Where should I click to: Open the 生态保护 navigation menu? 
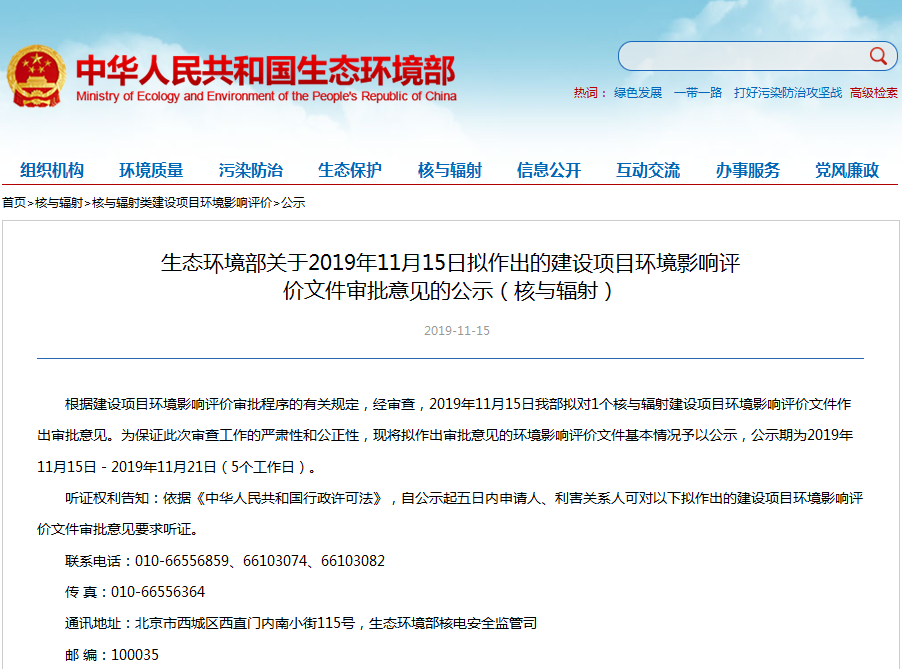click(350, 170)
